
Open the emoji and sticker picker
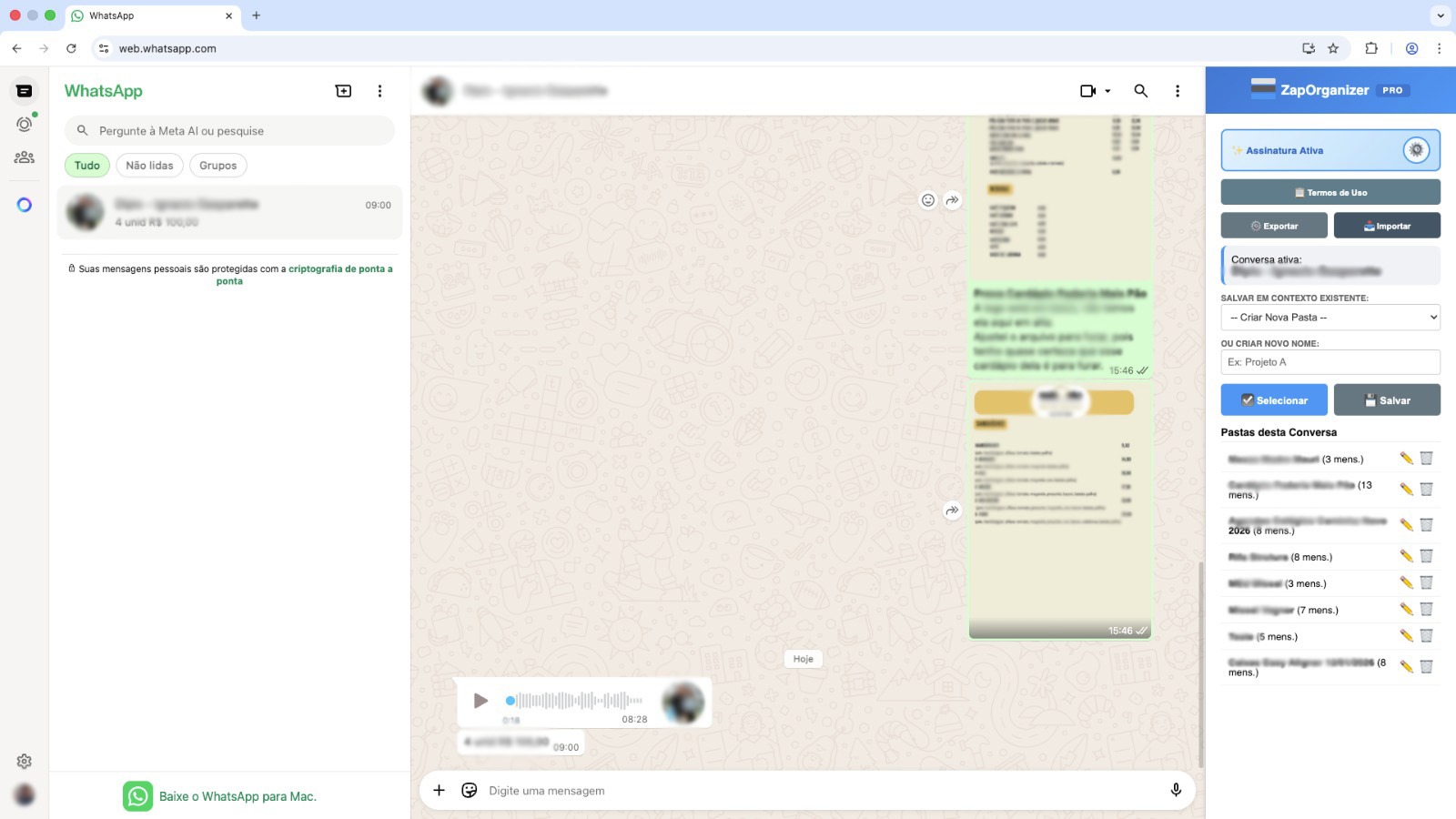[x=468, y=790]
